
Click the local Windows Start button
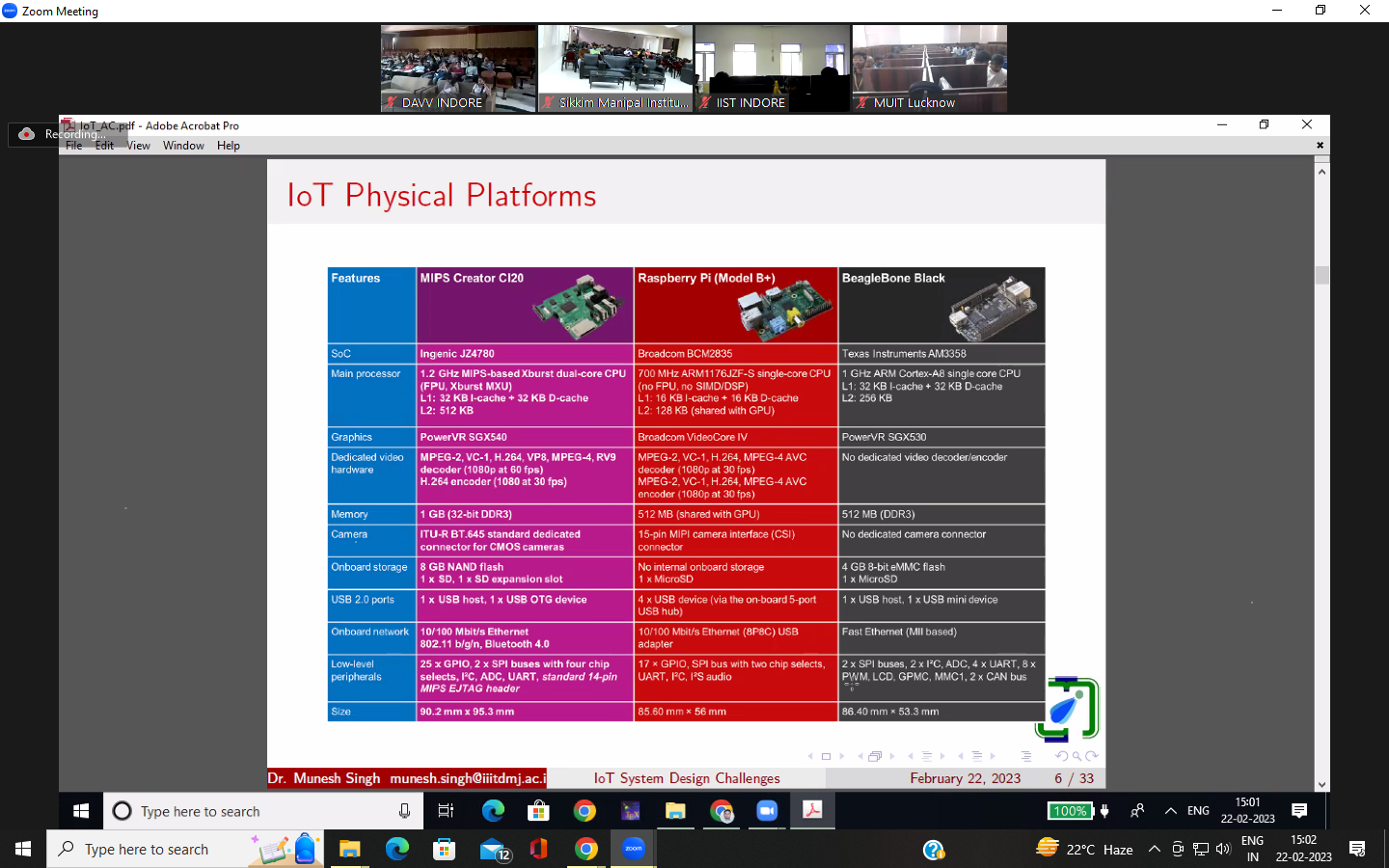(x=23, y=849)
